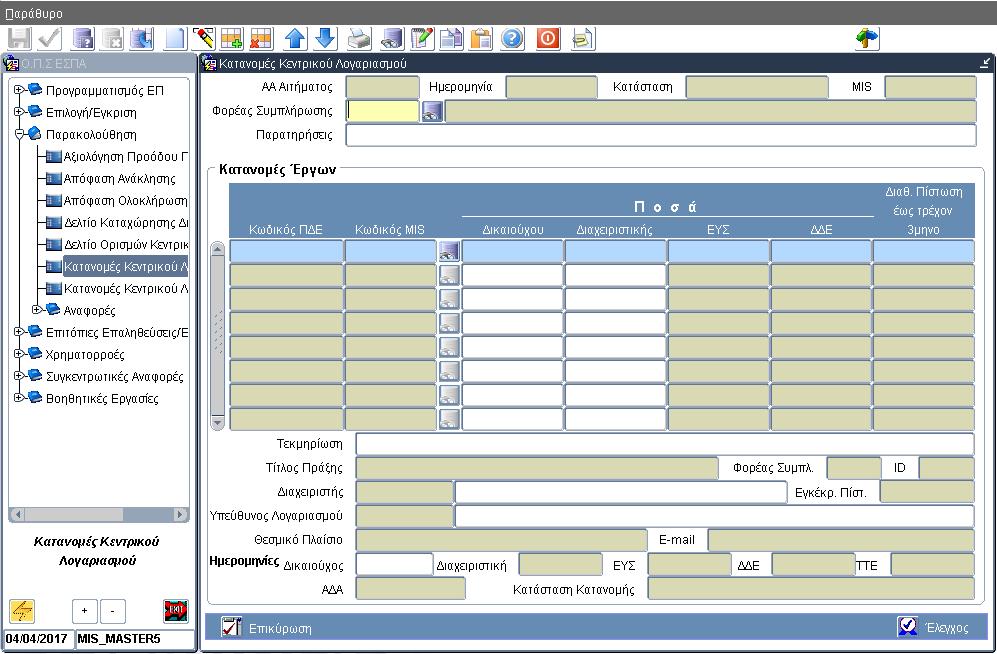This screenshot has height=654, width=997.
Task: Click the Δικαιούχος date field under Ημερομηνίες
Action: point(394,564)
